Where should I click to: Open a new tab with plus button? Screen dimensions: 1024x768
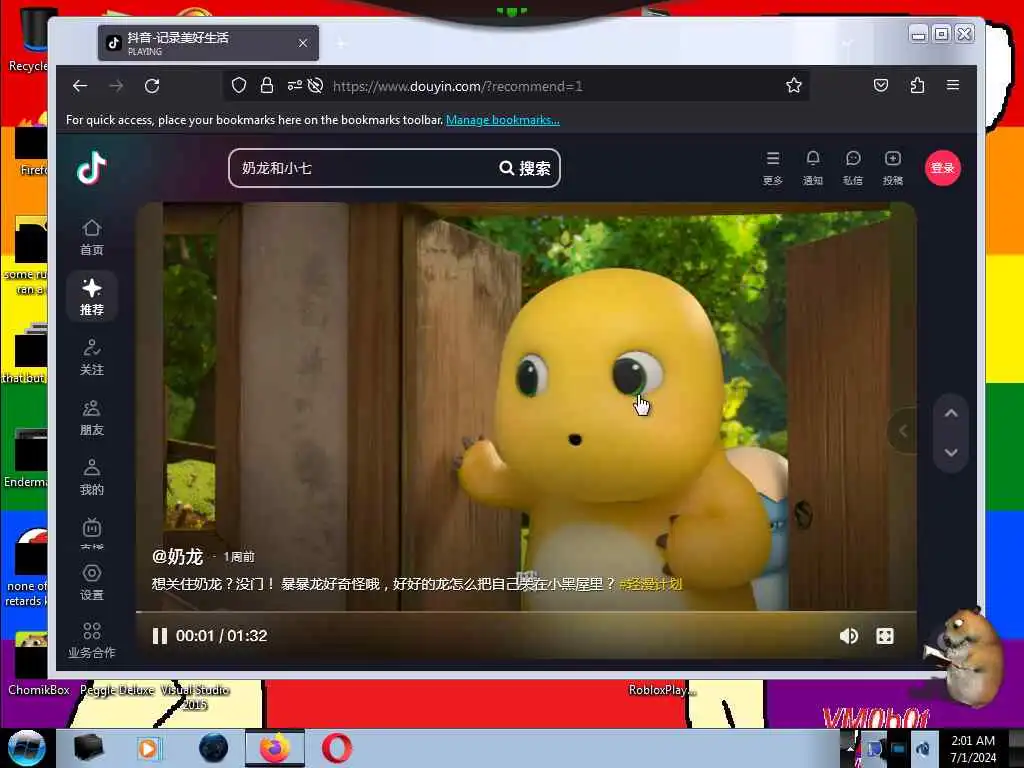[x=341, y=44]
